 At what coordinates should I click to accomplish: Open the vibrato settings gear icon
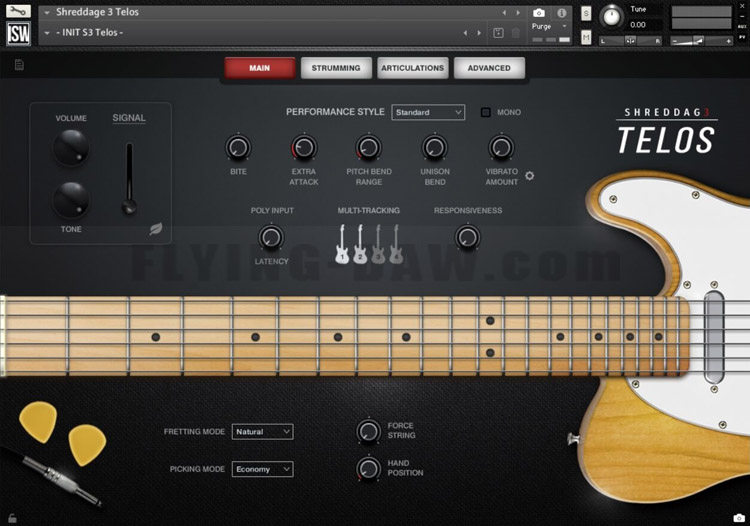click(529, 175)
